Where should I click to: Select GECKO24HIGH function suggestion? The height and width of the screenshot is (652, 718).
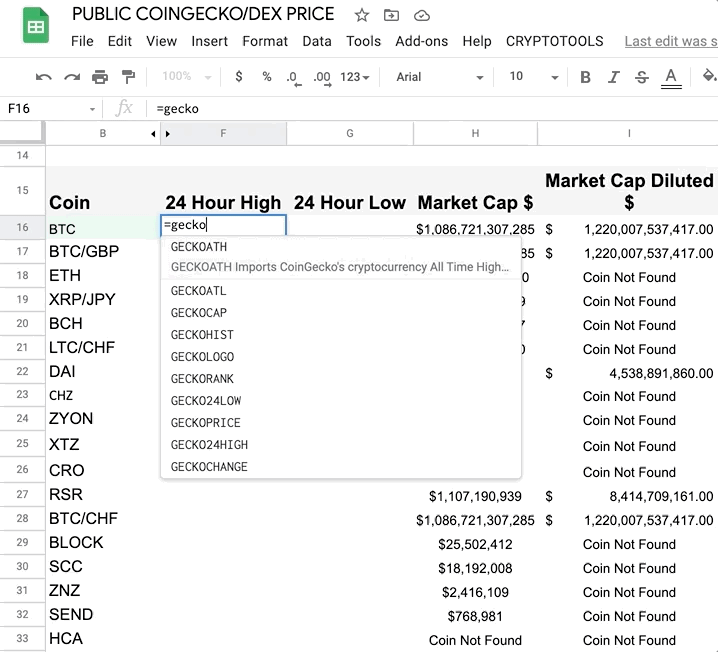pyautogui.click(x=341, y=445)
